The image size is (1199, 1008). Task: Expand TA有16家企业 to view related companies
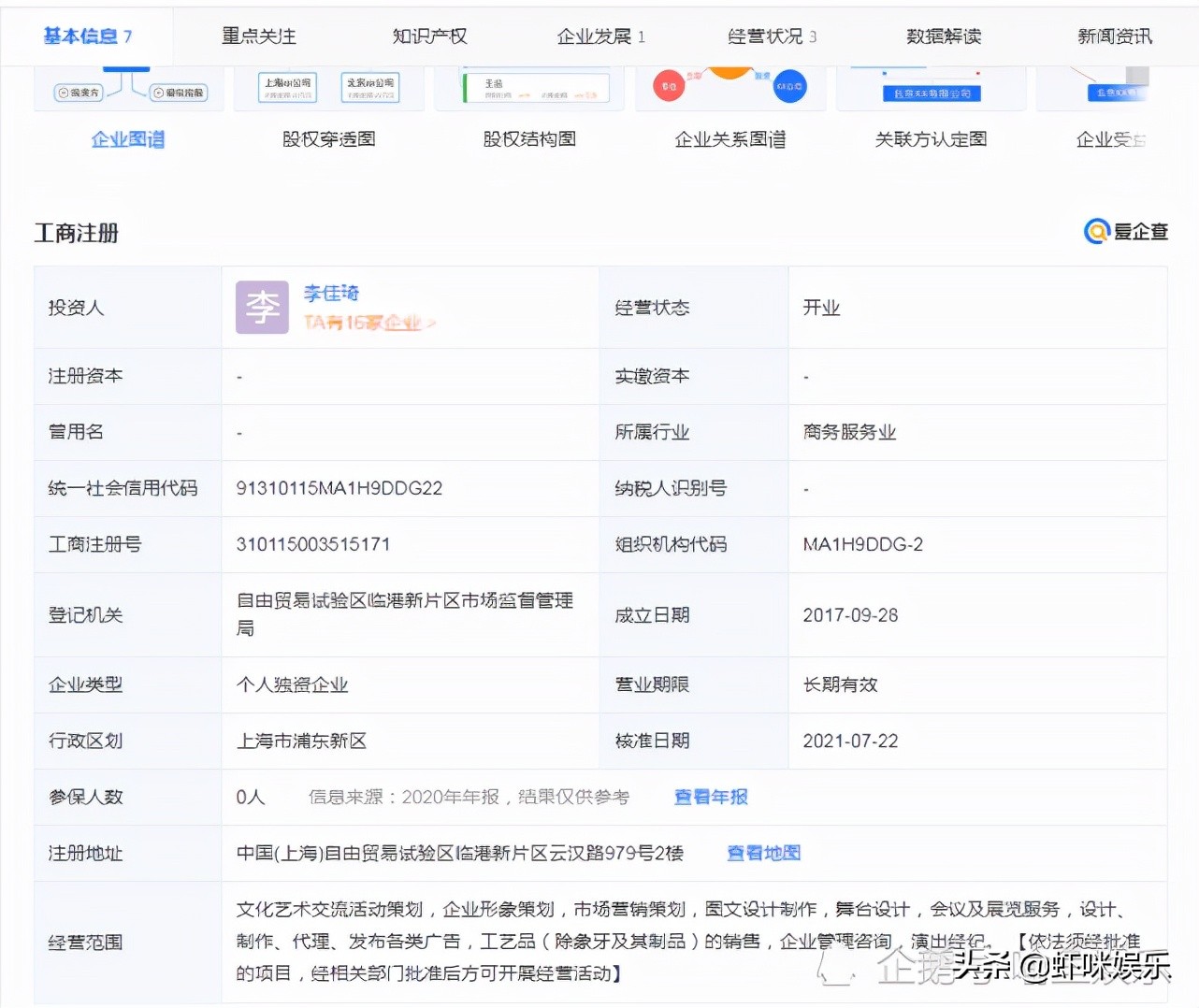[368, 322]
